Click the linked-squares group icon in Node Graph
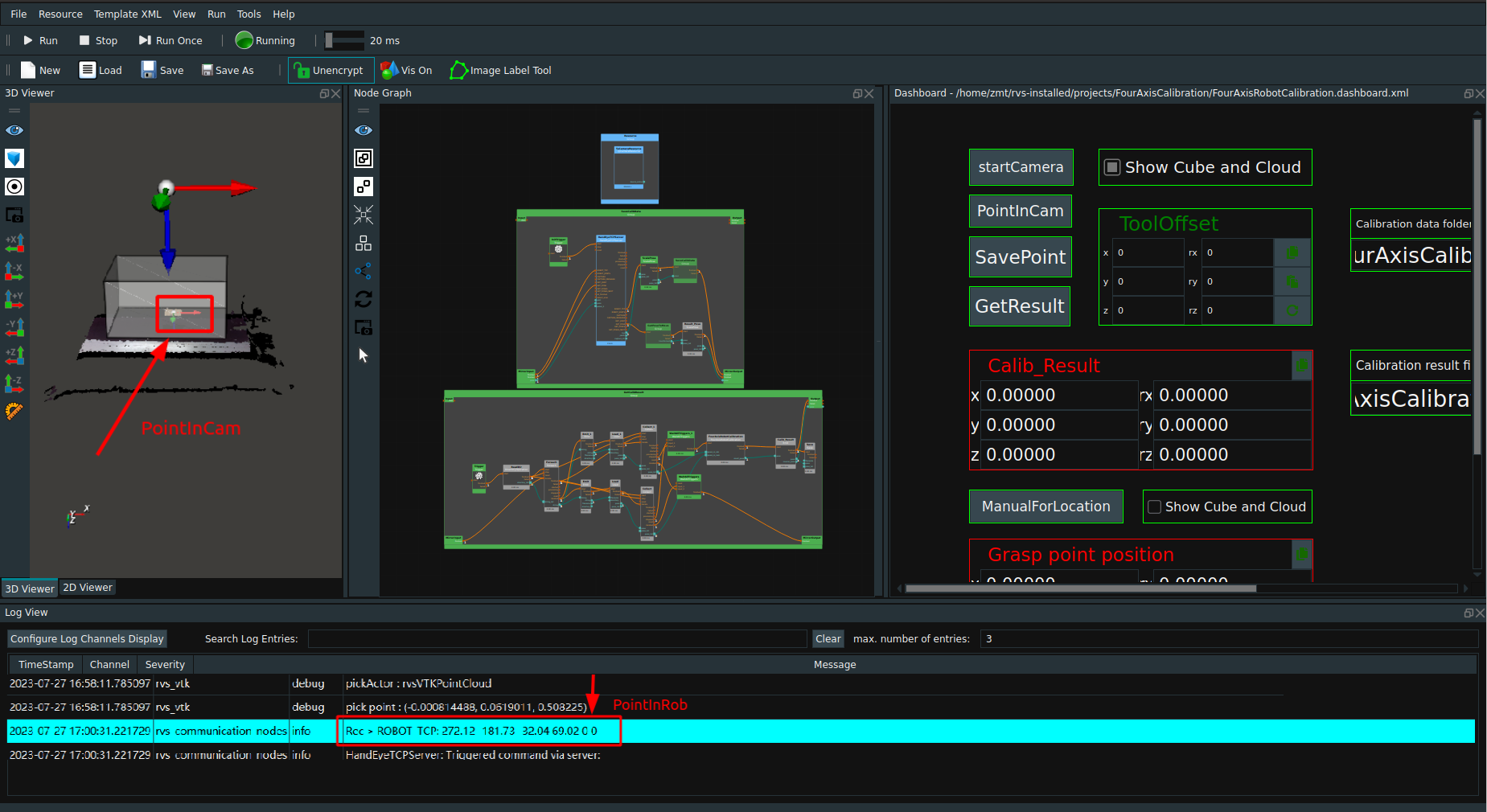 coord(364,158)
